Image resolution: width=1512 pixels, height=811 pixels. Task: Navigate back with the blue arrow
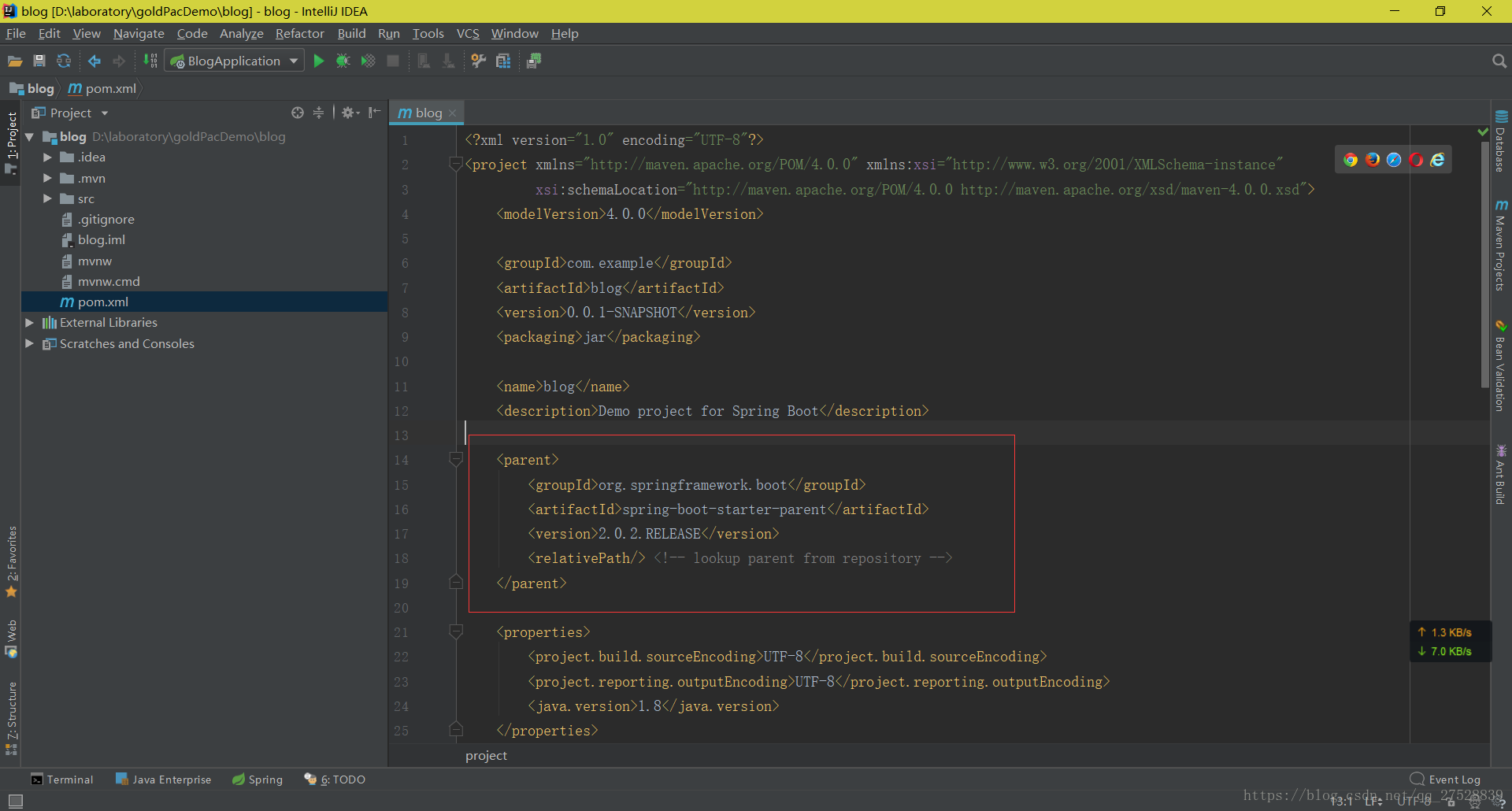[x=94, y=61]
